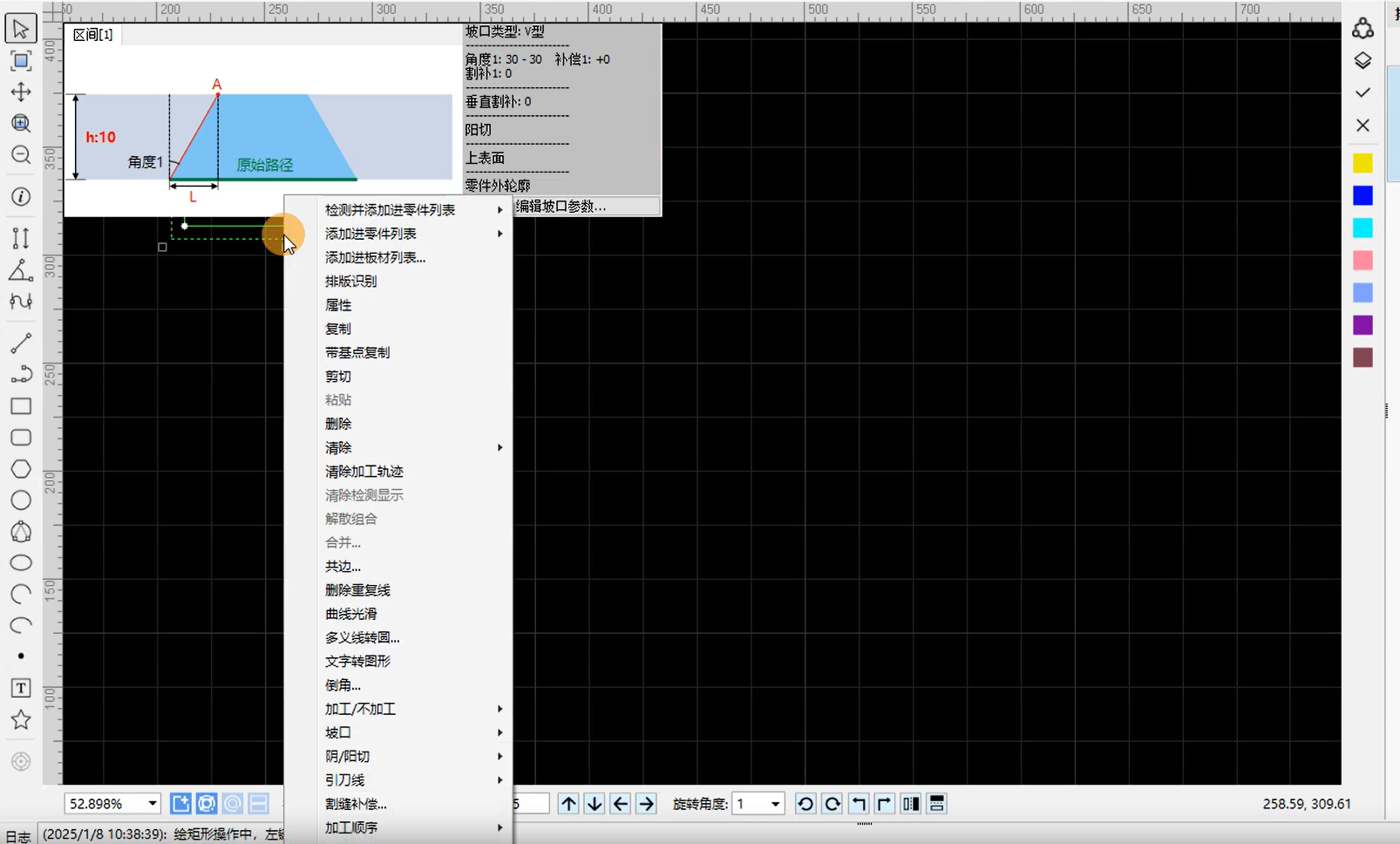Select 删除重复线 in the context menu

(357, 590)
